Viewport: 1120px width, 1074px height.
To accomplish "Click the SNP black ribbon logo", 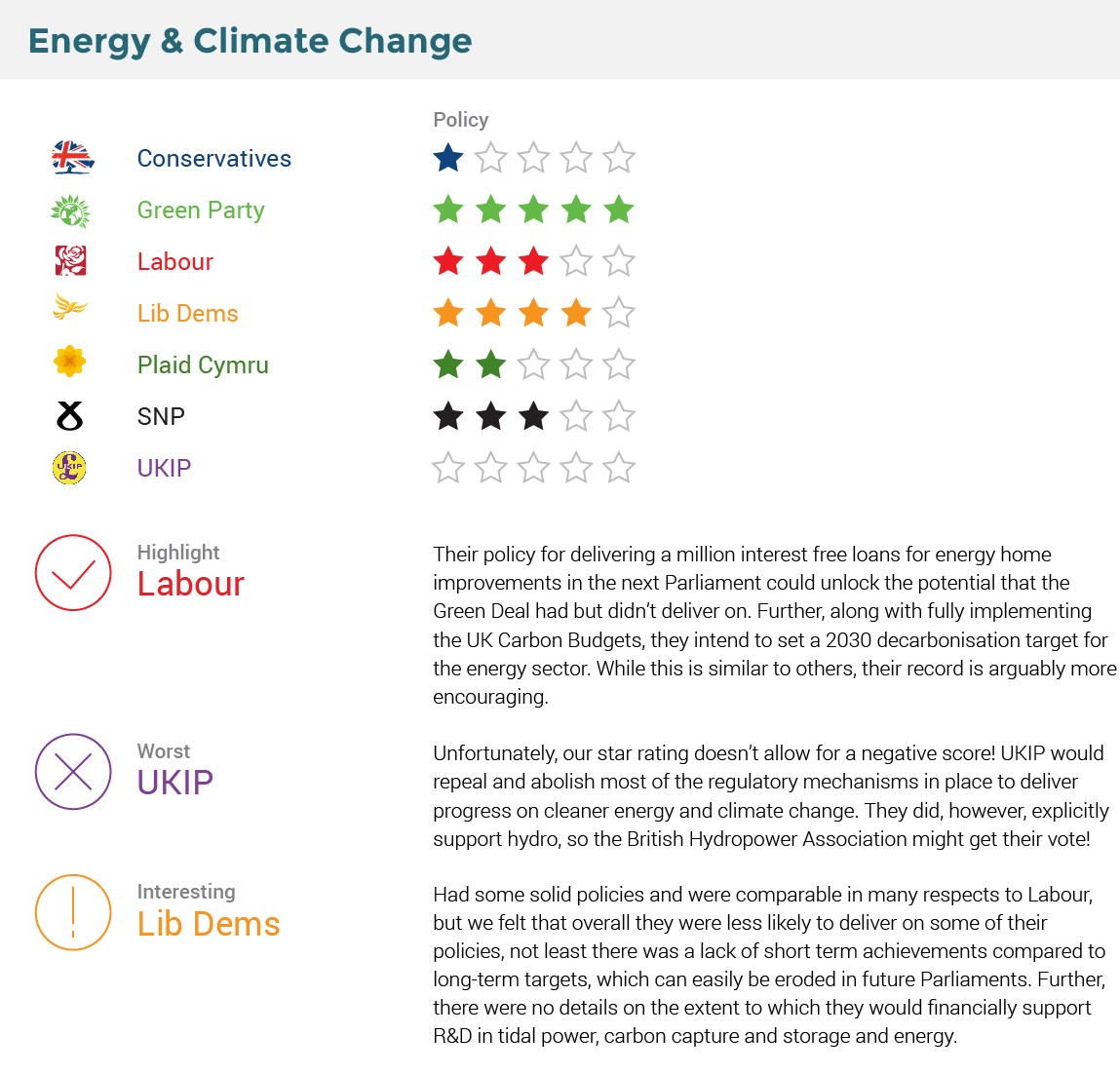I will (70, 416).
